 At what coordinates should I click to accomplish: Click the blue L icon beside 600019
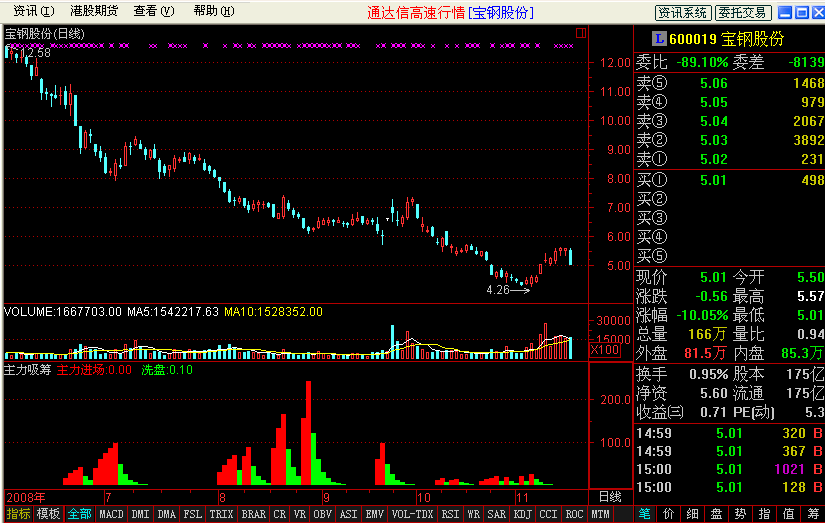tap(659, 38)
